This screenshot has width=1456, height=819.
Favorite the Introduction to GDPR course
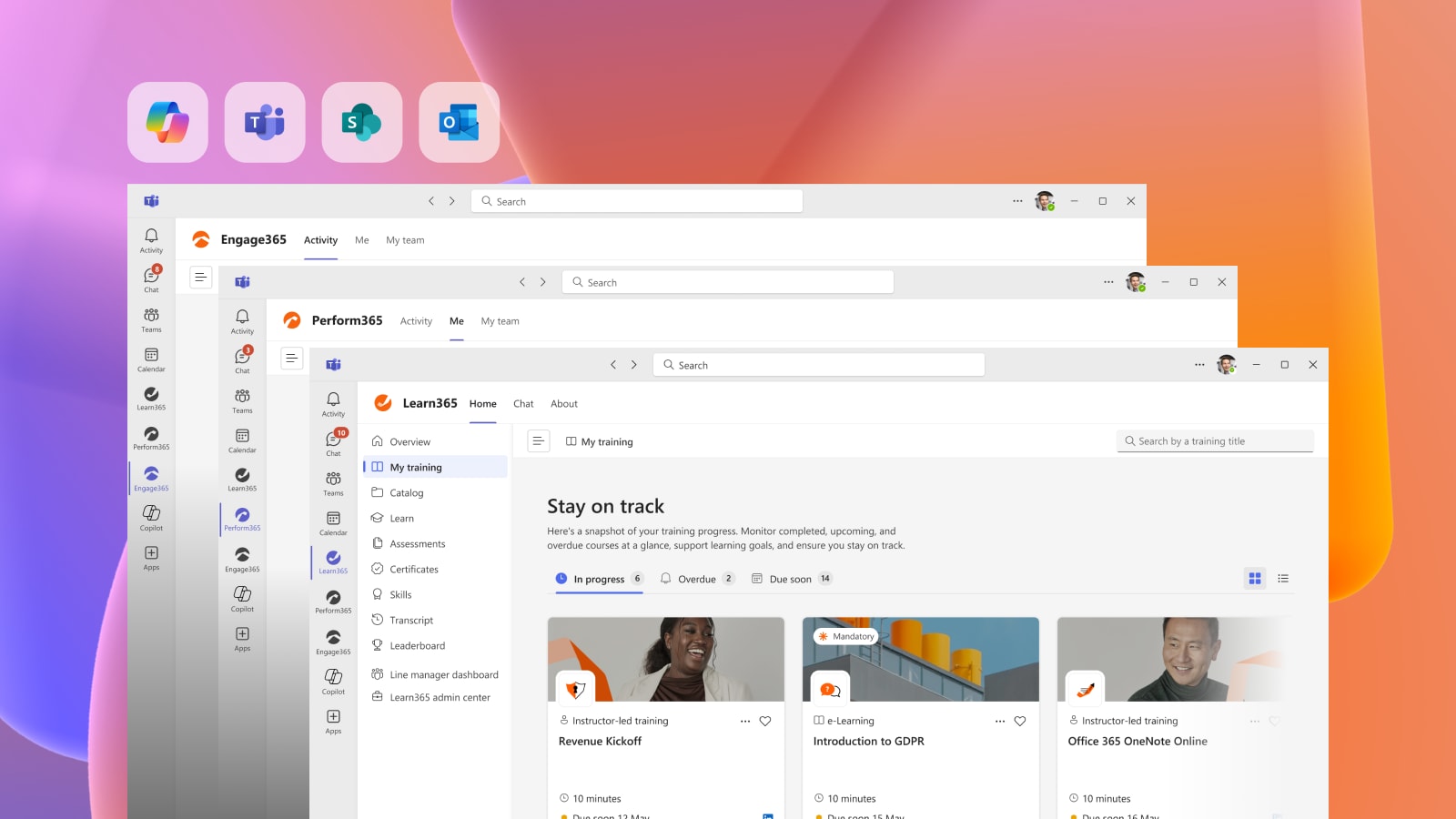pyautogui.click(x=1019, y=721)
